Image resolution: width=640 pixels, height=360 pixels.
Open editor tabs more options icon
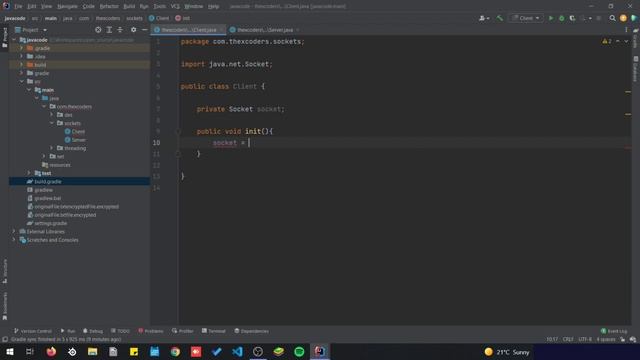click(x=626, y=30)
